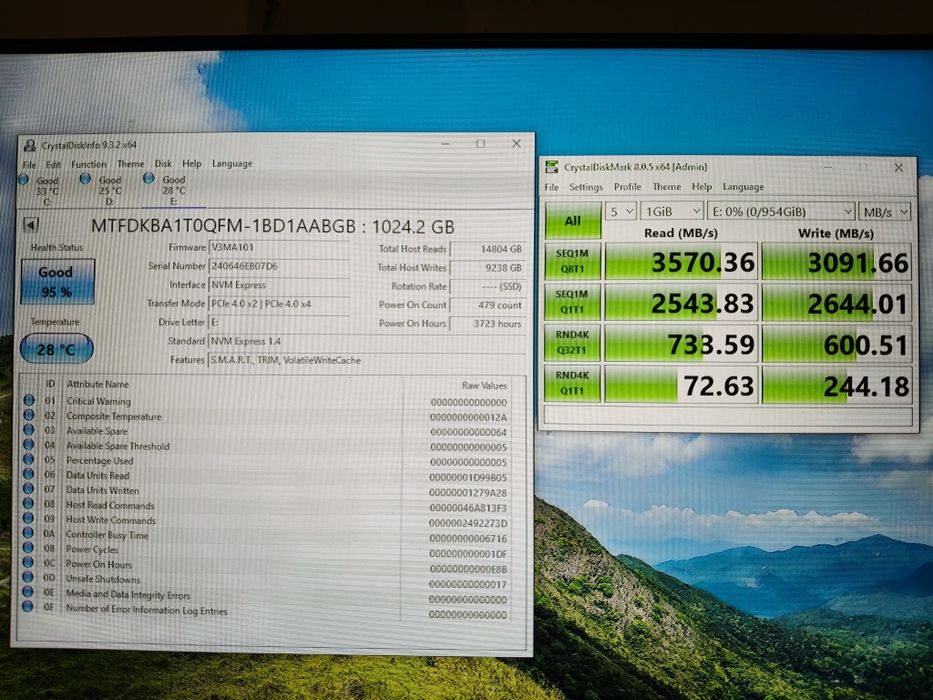The width and height of the screenshot is (933, 700).
Task: Click status icon for Percentage Used row
Action: point(29,460)
